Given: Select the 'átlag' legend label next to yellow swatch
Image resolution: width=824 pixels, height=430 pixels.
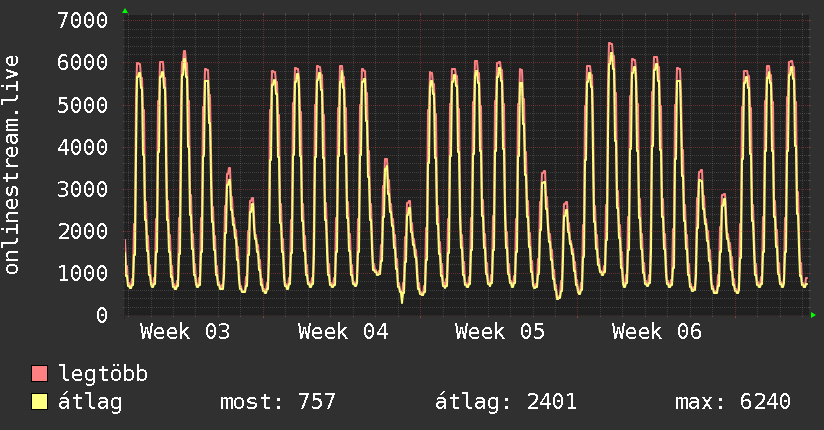Looking at the screenshot, I should tap(90, 402).
